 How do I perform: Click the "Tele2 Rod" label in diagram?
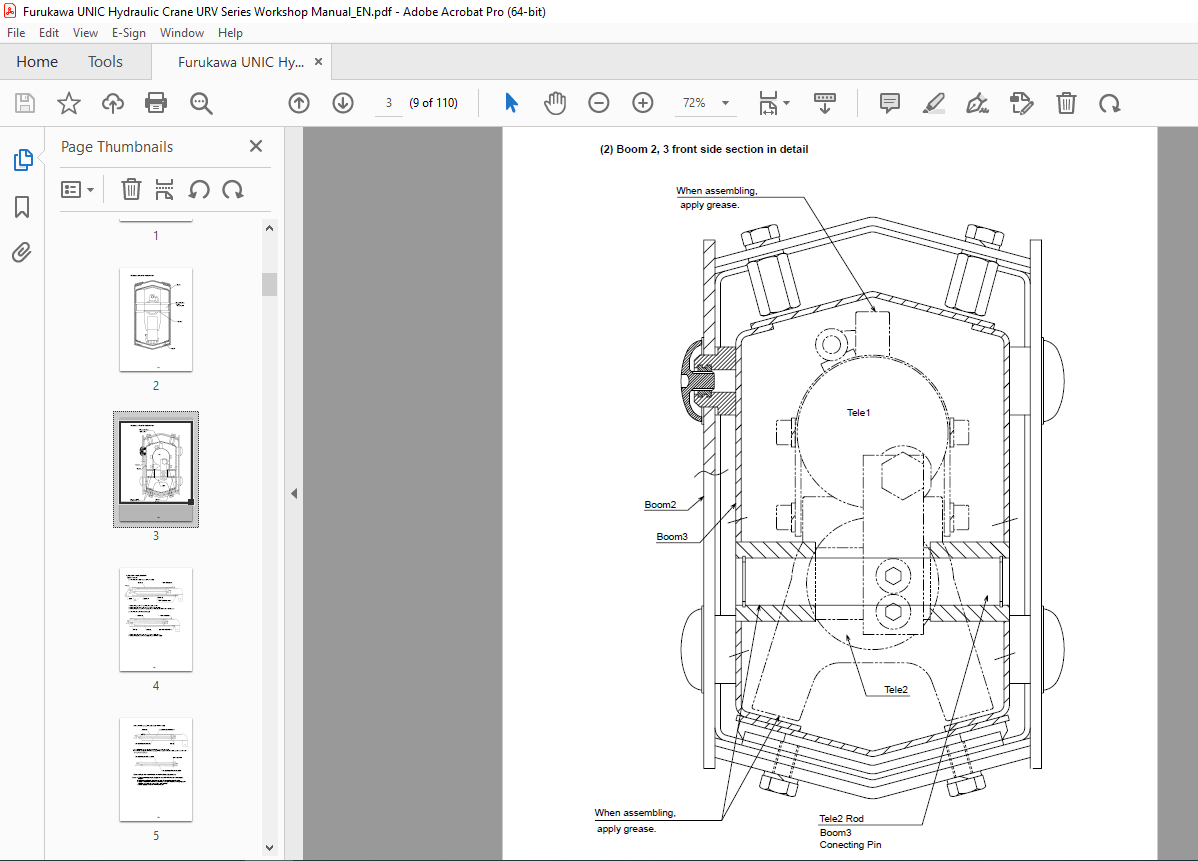[841, 818]
